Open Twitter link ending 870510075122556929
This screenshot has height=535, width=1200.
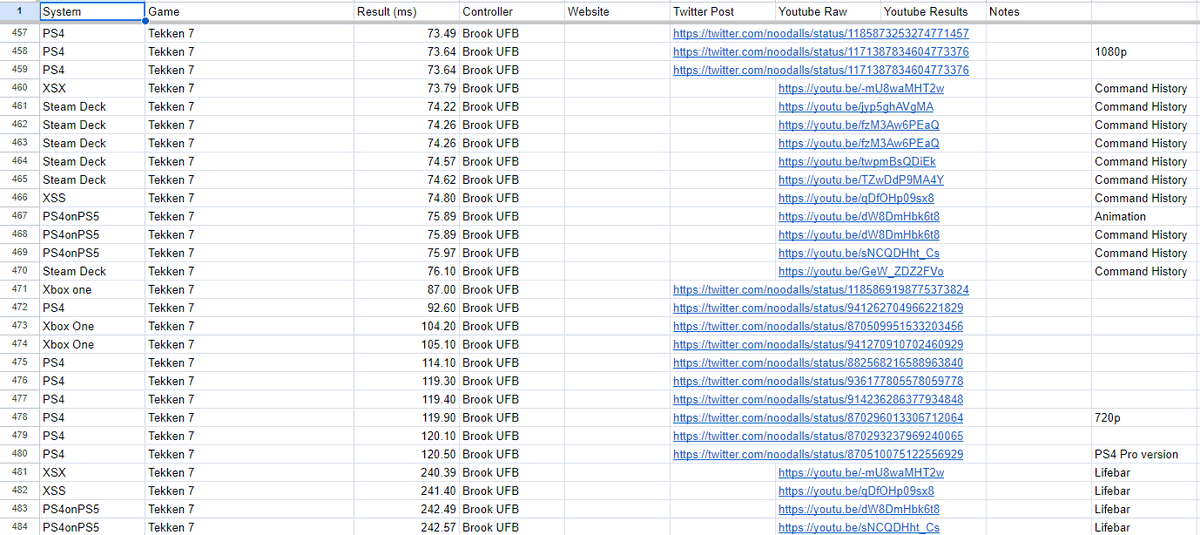(818, 455)
